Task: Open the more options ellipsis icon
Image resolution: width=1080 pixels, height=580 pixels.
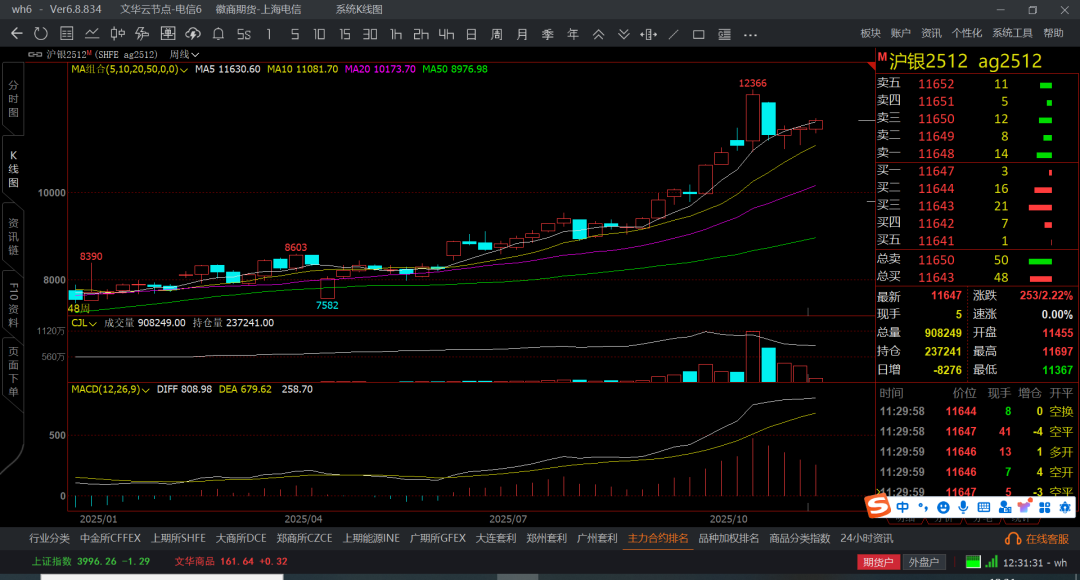Action: click(750, 34)
